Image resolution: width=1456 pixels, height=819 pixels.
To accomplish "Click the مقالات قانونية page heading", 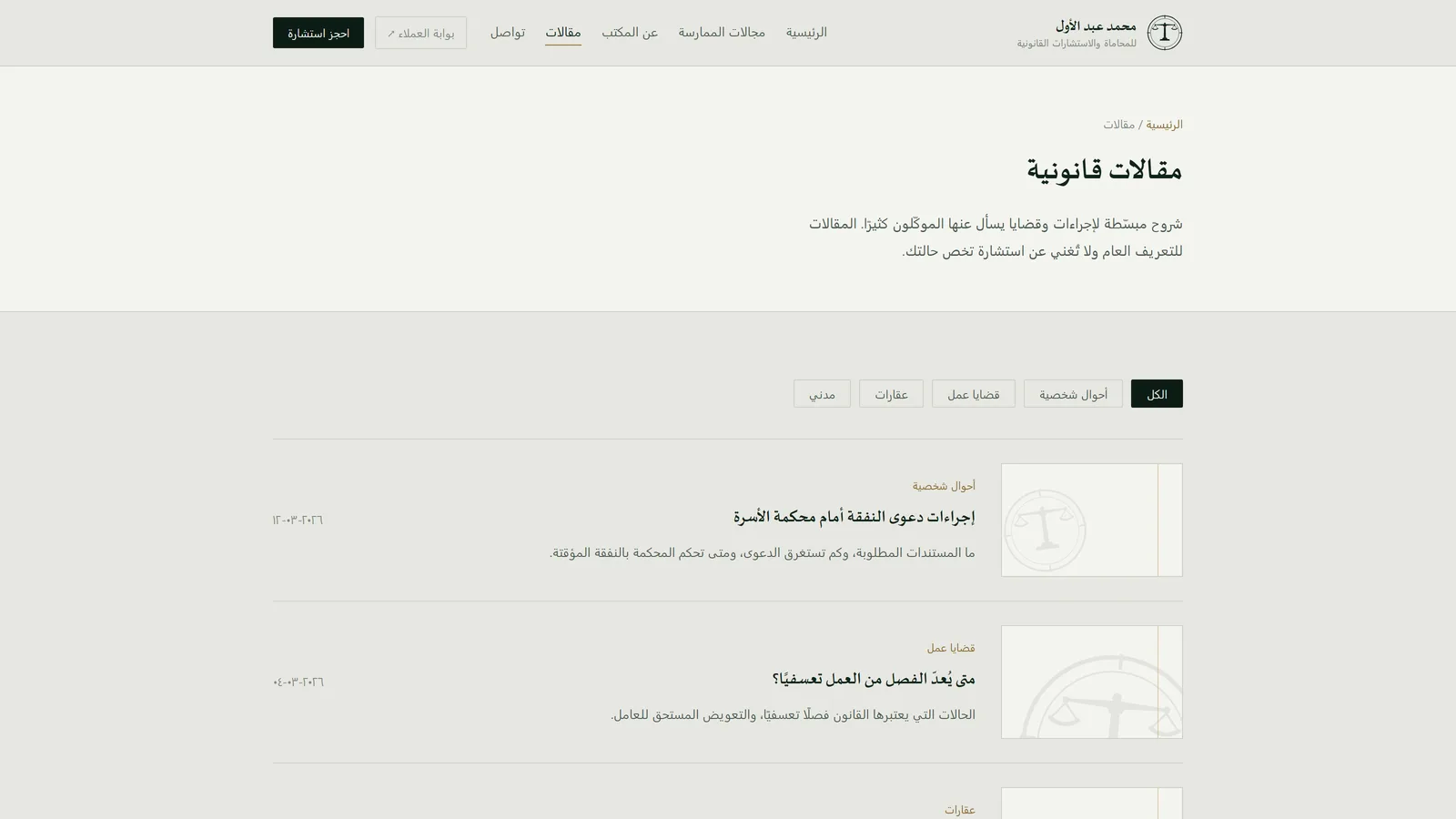I will [1105, 170].
